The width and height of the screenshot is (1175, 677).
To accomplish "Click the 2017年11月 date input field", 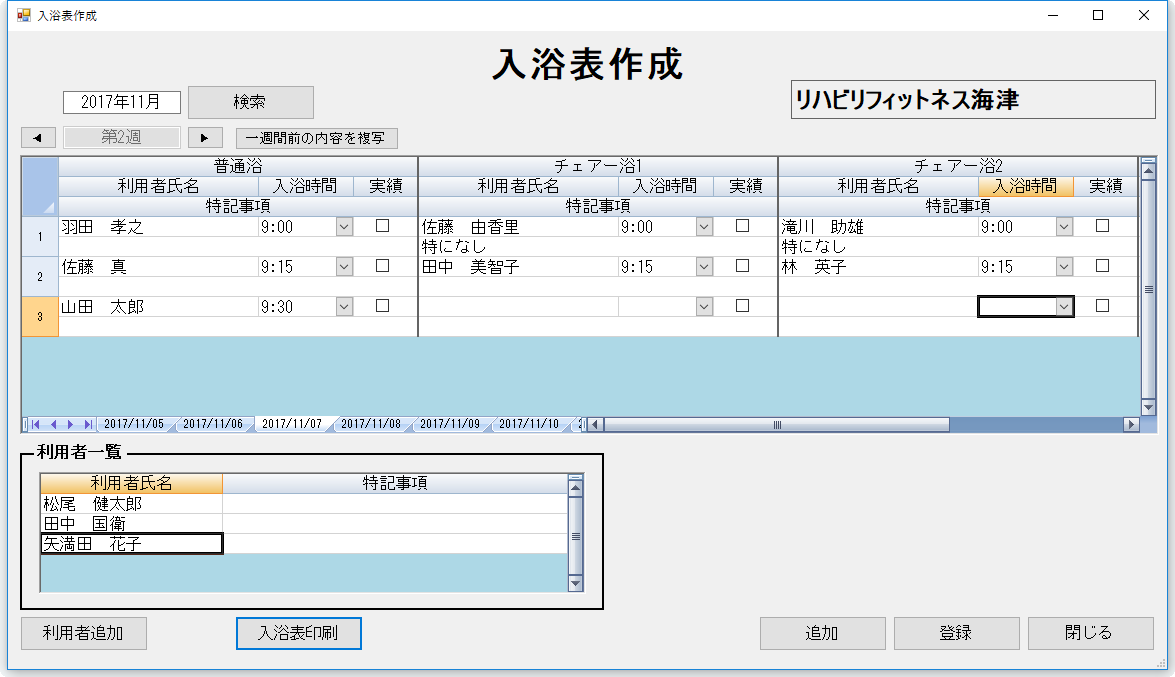I will [121, 102].
